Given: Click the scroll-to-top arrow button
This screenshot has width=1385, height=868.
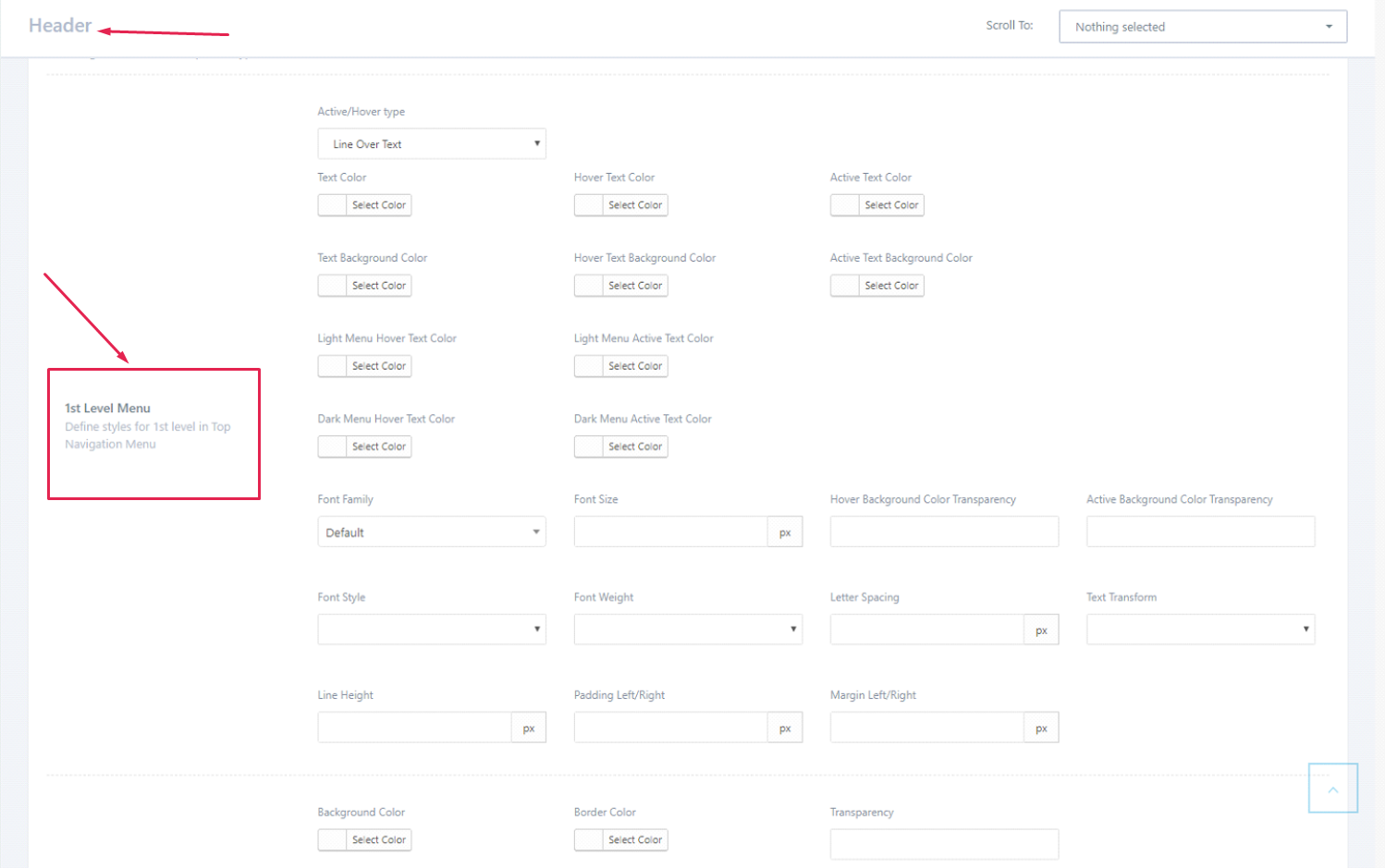Looking at the screenshot, I should click(x=1332, y=789).
